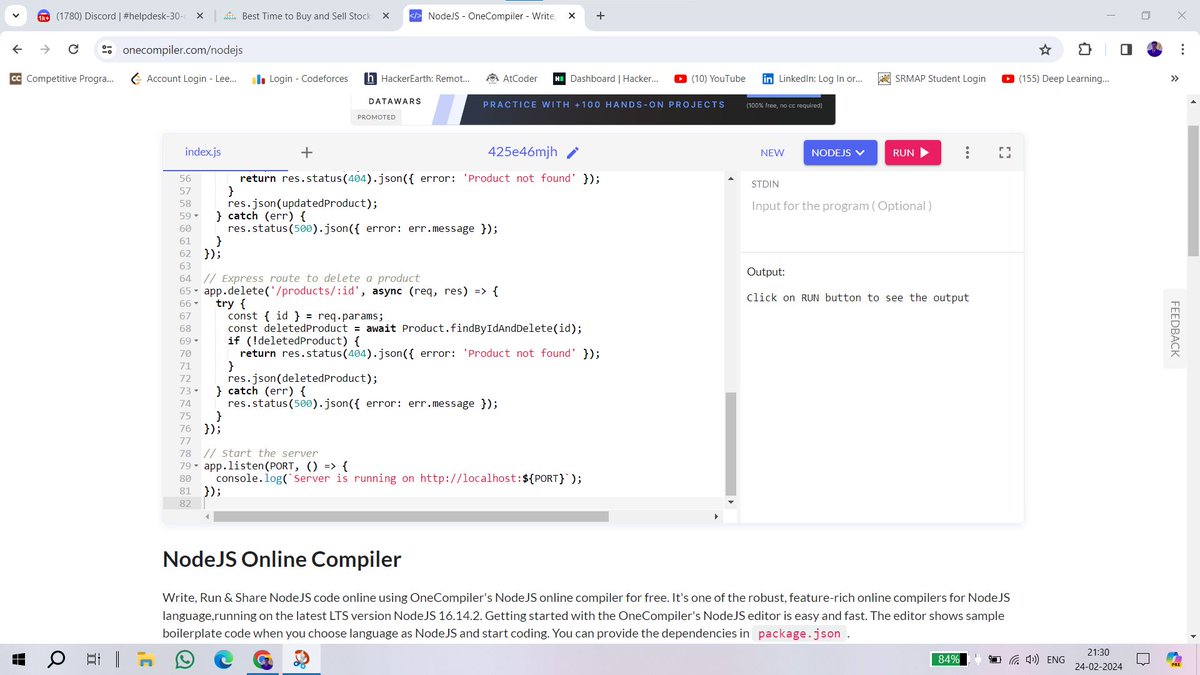The width and height of the screenshot is (1200, 675).
Task: Open Task View in taskbar
Action: tap(93, 659)
